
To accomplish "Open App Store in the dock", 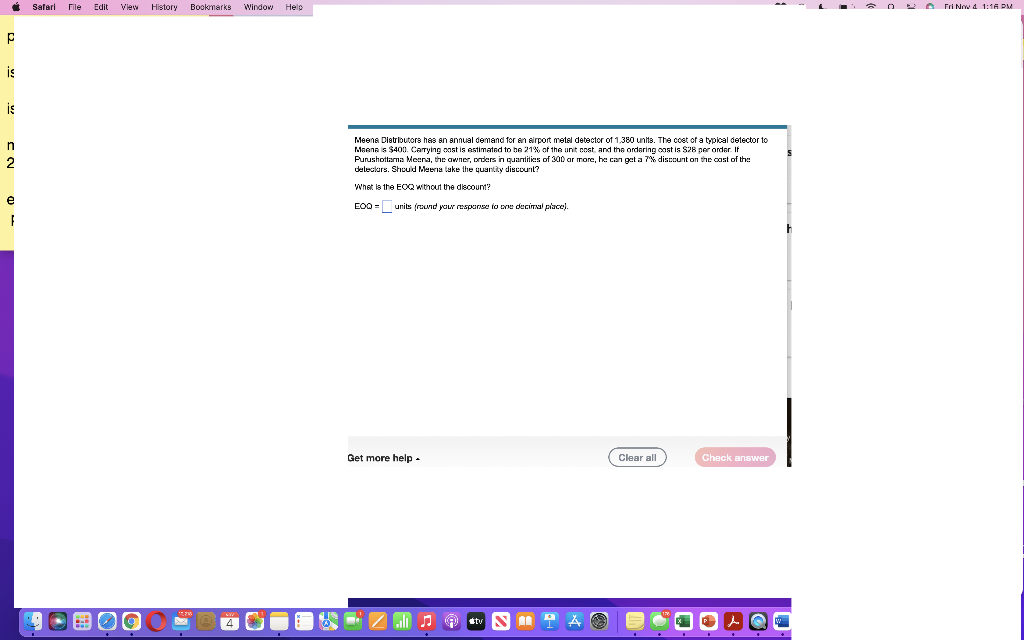I will click(x=574, y=621).
